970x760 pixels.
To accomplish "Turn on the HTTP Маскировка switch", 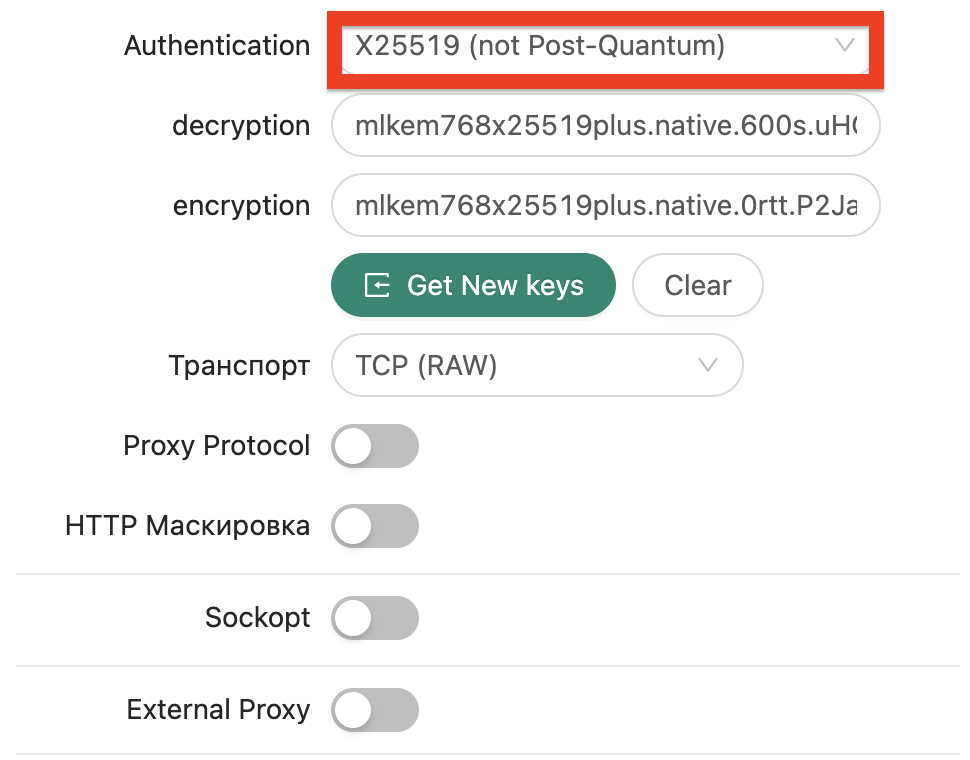I will 374,526.
